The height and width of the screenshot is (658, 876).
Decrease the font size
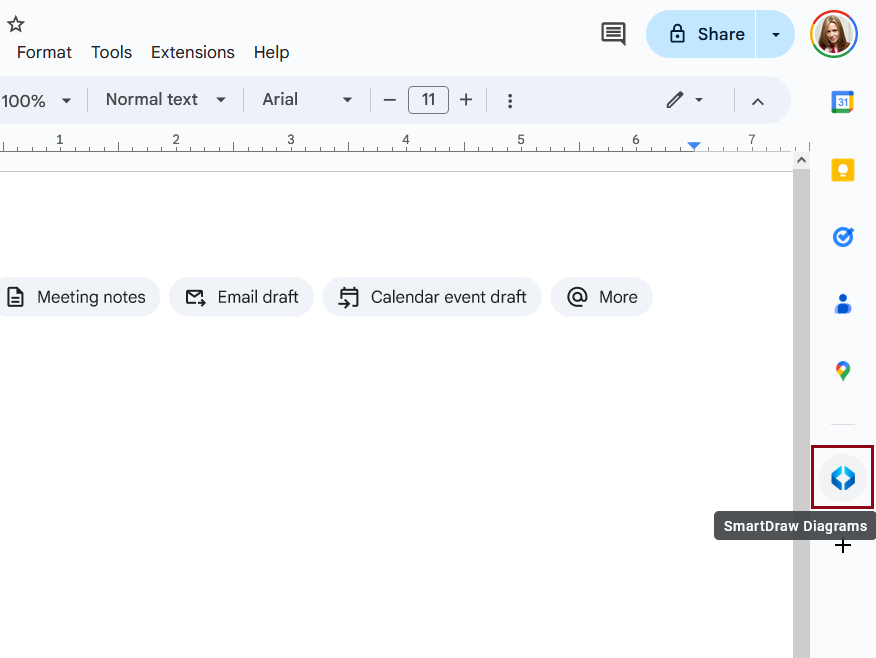pos(389,100)
